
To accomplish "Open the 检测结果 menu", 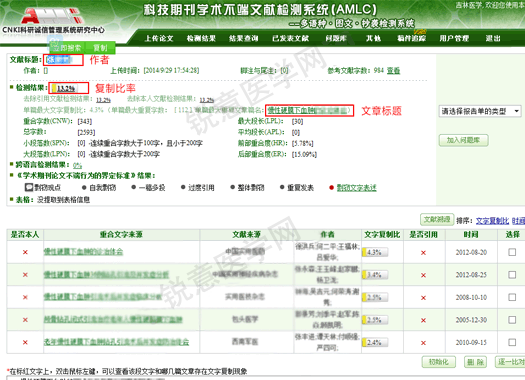I will point(201,39).
